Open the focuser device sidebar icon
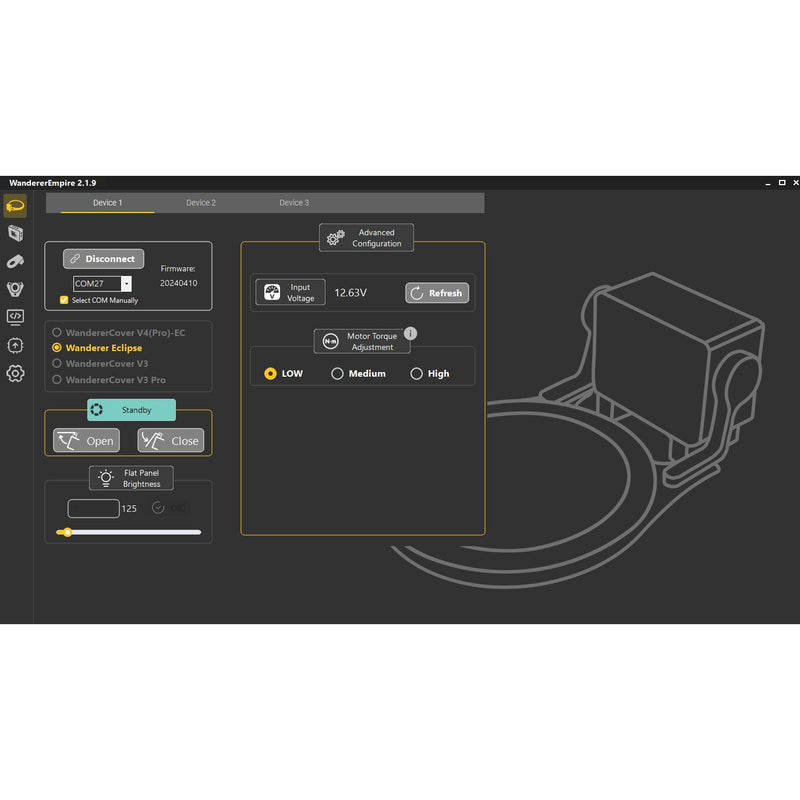Screen dimensions: 800x800 [15, 289]
